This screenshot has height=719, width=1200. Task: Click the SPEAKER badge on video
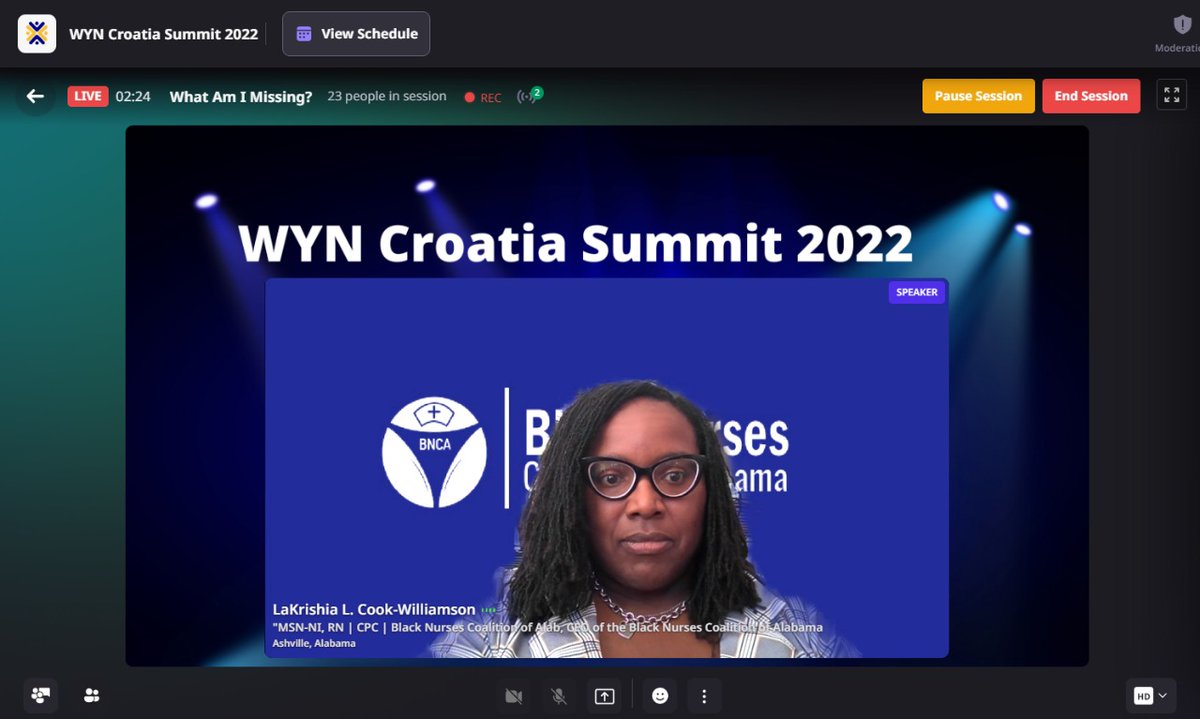[917, 293]
